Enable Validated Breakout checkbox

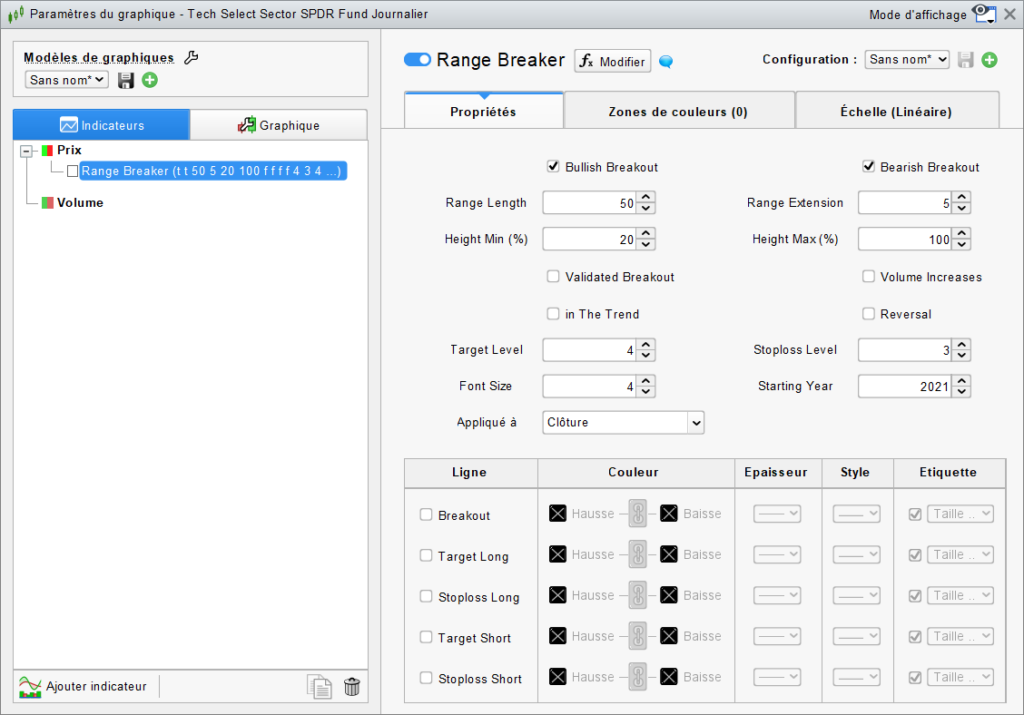pyautogui.click(x=553, y=276)
